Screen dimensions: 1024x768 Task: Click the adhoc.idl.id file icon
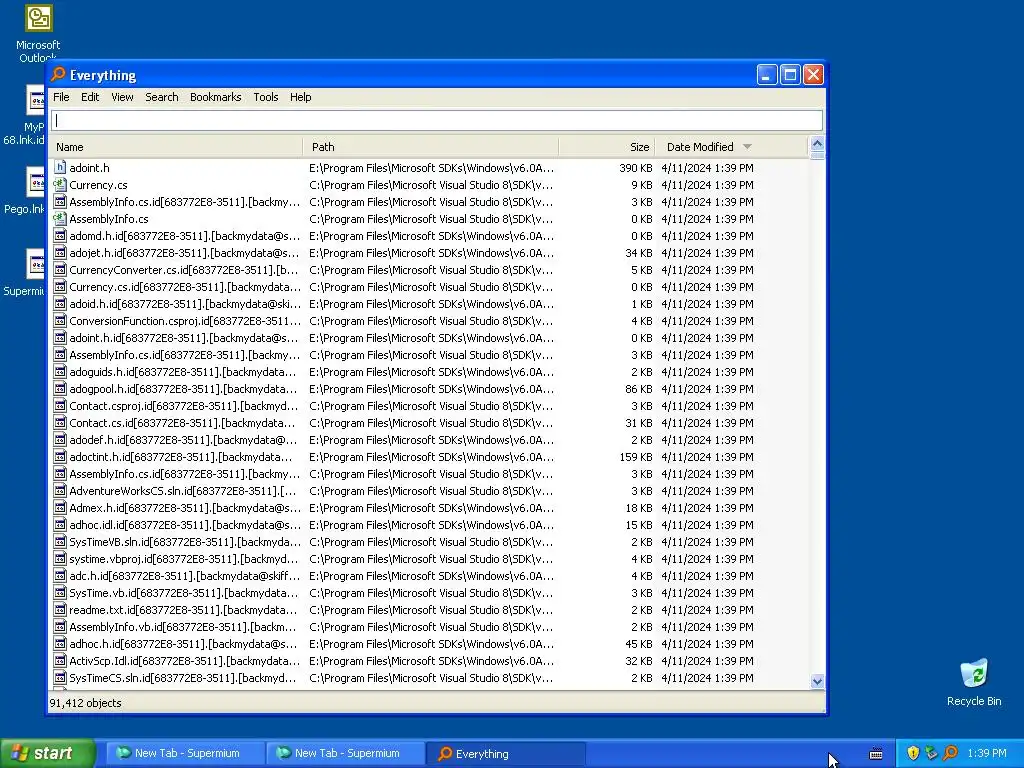60,524
